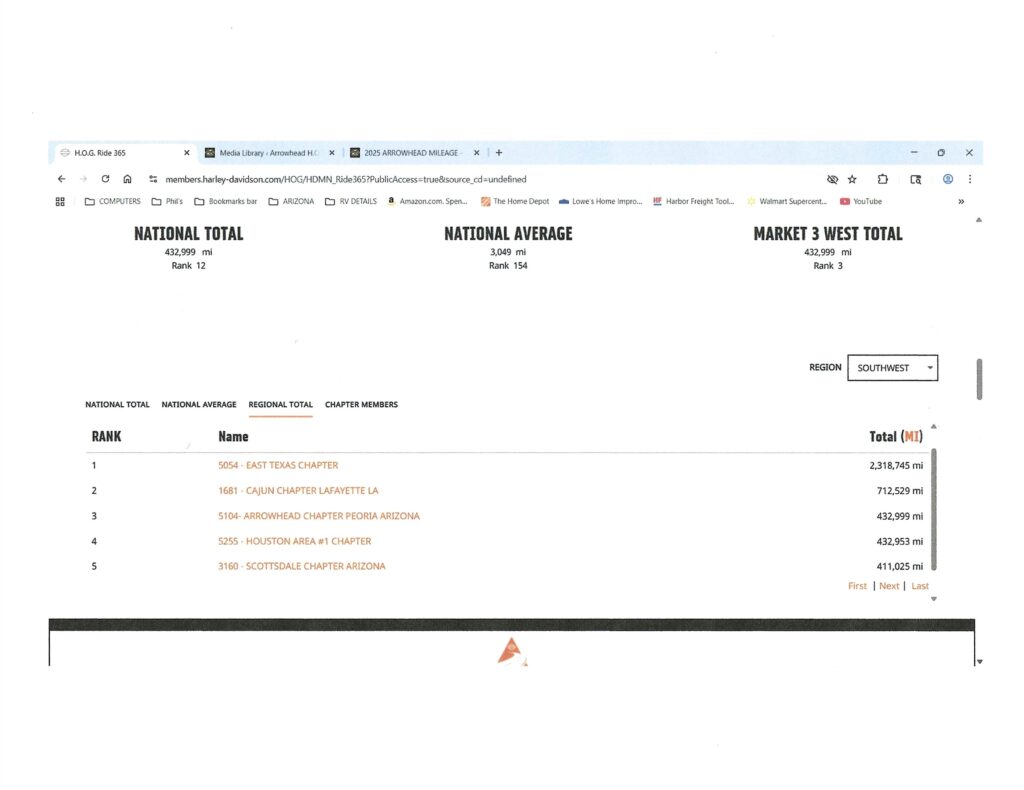1024x790 pixels.
Task: Select the National Total leaderboard tab
Action: coord(118,405)
